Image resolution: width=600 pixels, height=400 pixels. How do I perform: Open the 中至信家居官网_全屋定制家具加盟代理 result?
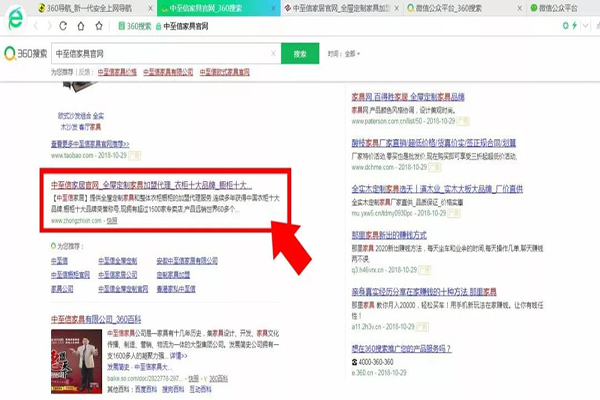click(152, 185)
